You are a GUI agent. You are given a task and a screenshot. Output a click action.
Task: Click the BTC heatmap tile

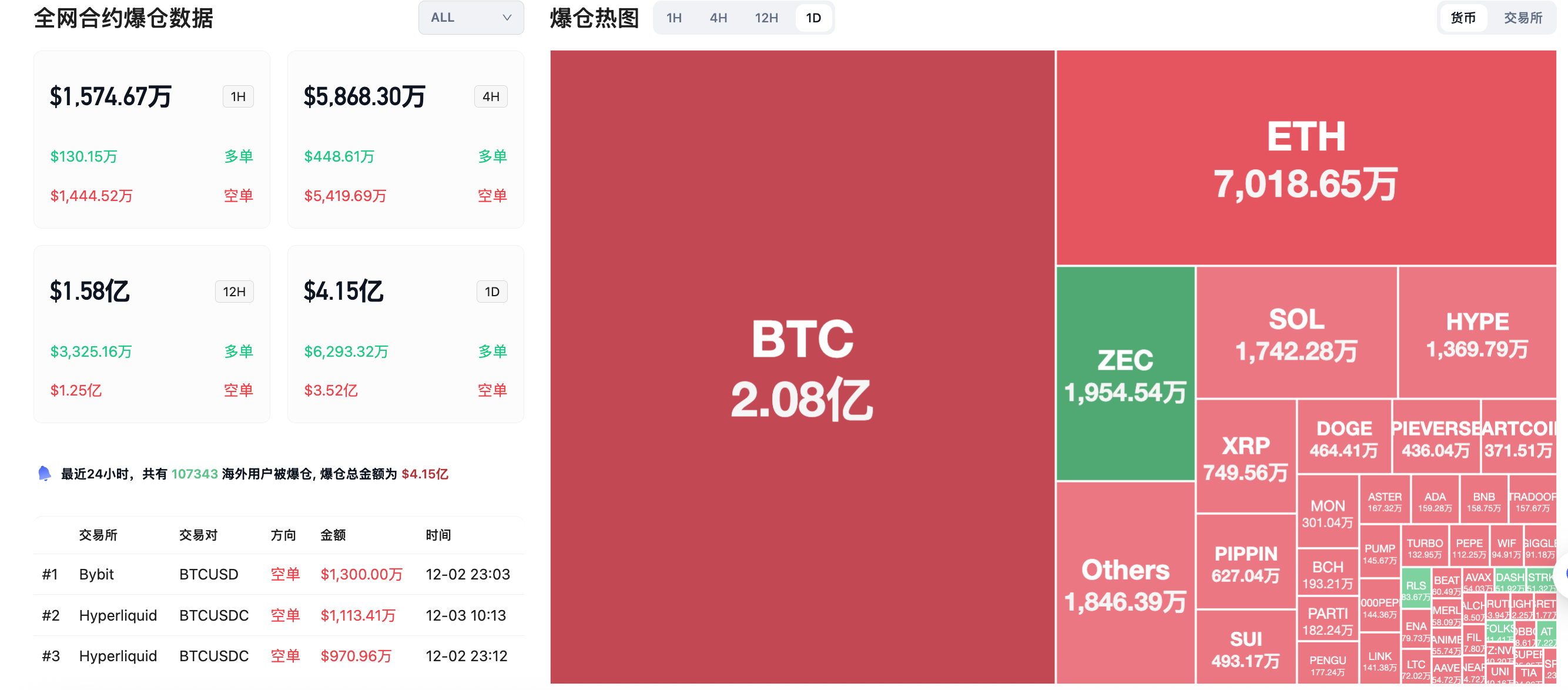tap(802, 367)
